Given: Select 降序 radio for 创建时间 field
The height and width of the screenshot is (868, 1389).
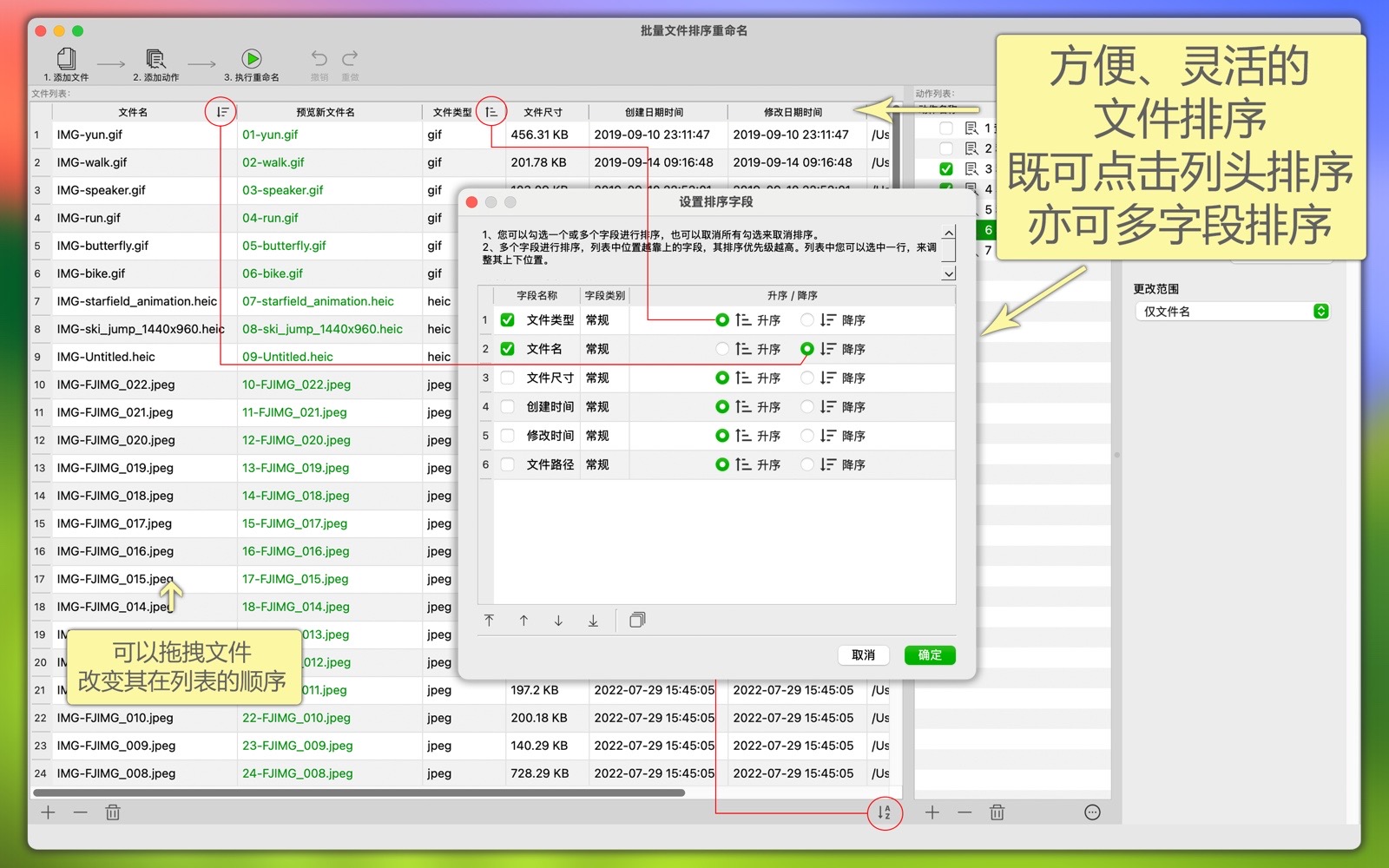Looking at the screenshot, I should tap(807, 407).
